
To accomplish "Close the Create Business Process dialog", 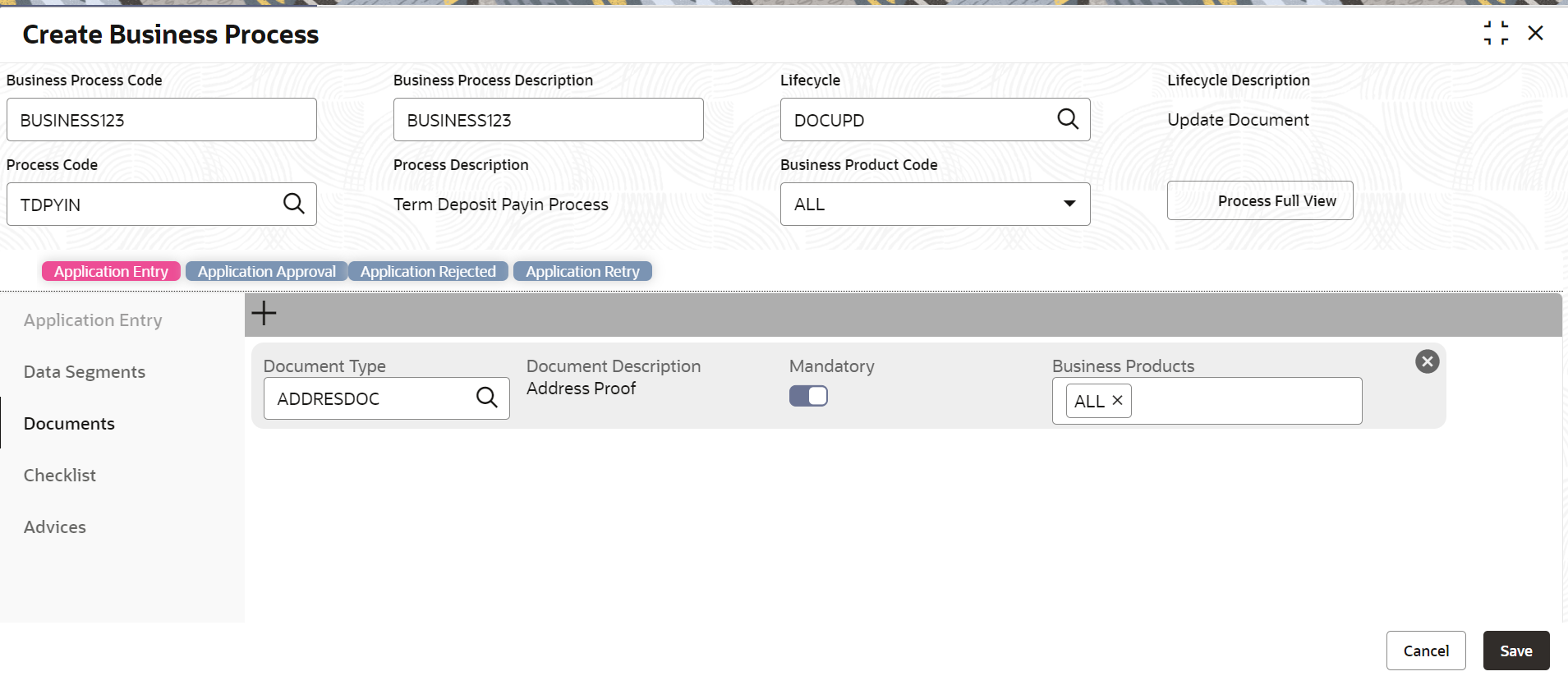I will tap(1535, 34).
